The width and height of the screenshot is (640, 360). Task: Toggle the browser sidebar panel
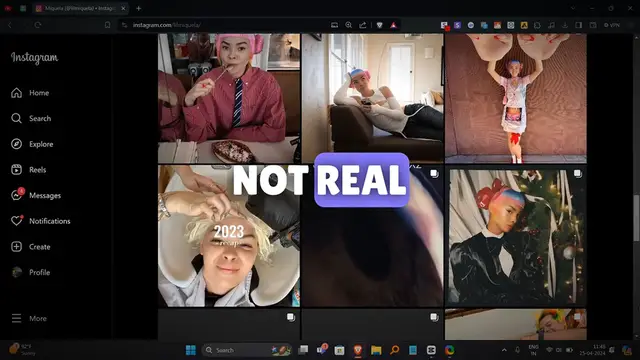579,25
